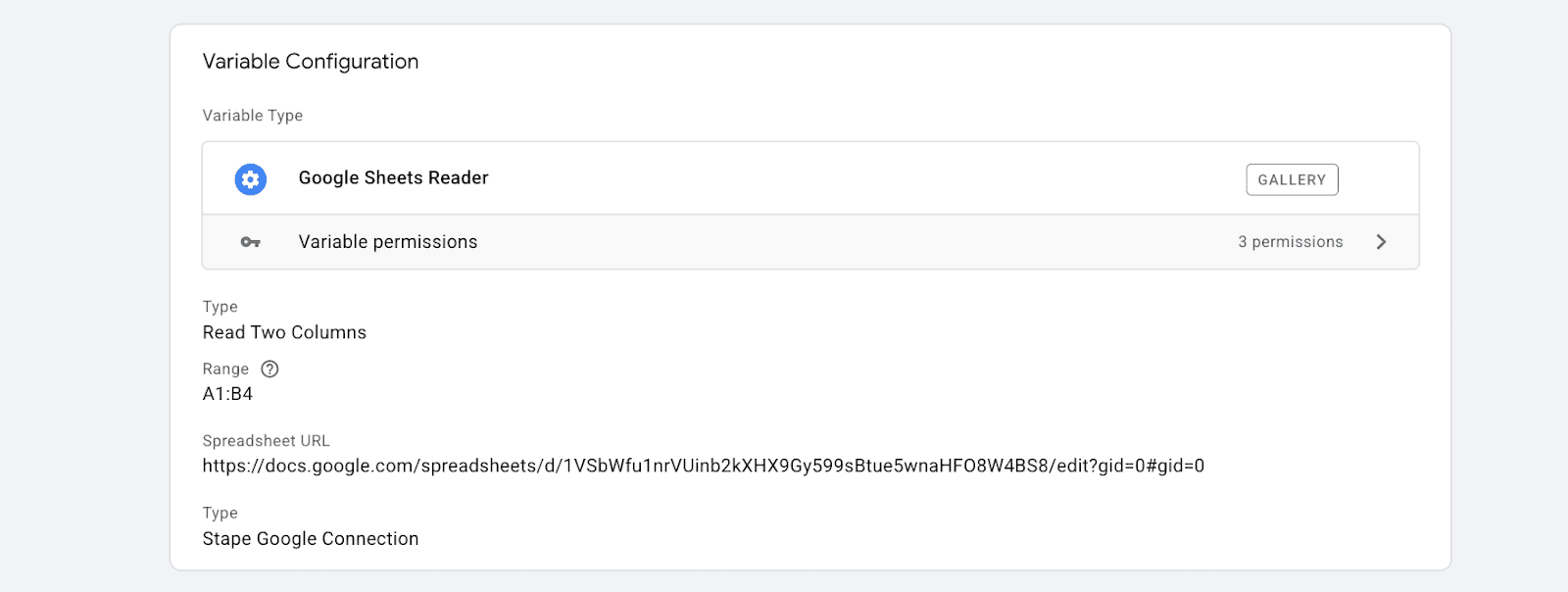
Task: Expand Variable permissions with the chevron arrow
Action: 1381,242
